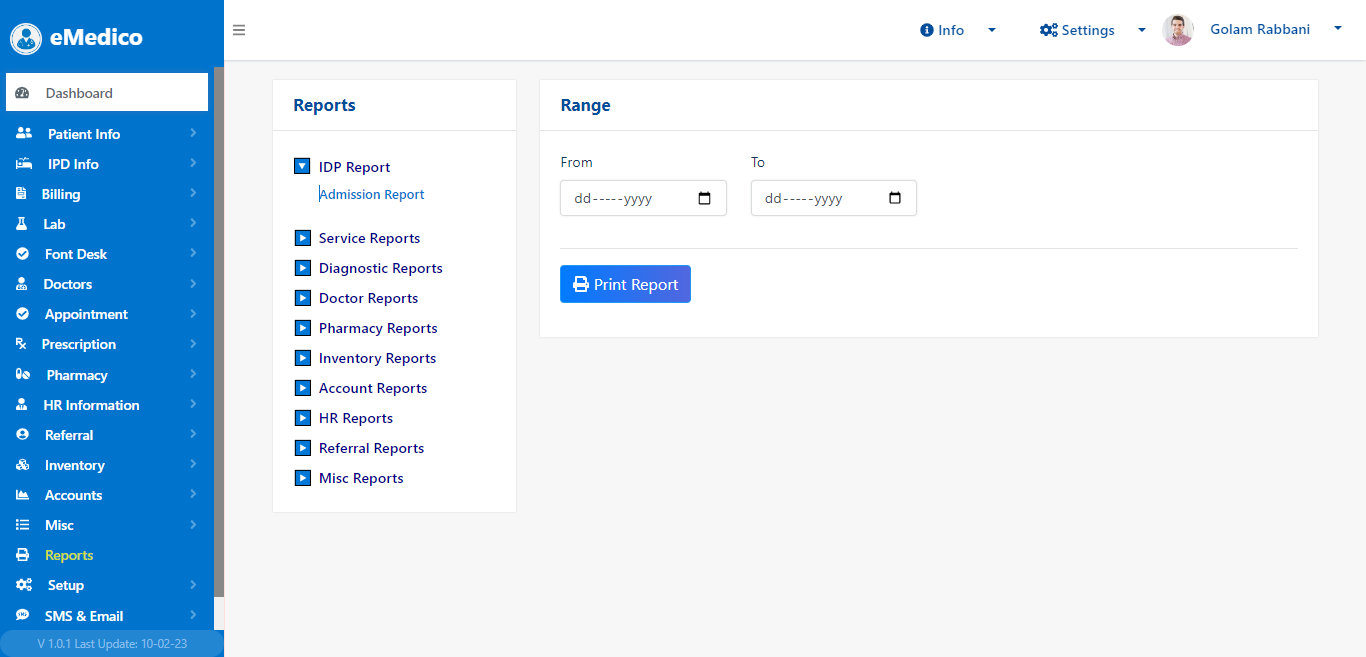1366x657 pixels.
Task: Click the hamburger menu icon in header
Action: click(239, 30)
